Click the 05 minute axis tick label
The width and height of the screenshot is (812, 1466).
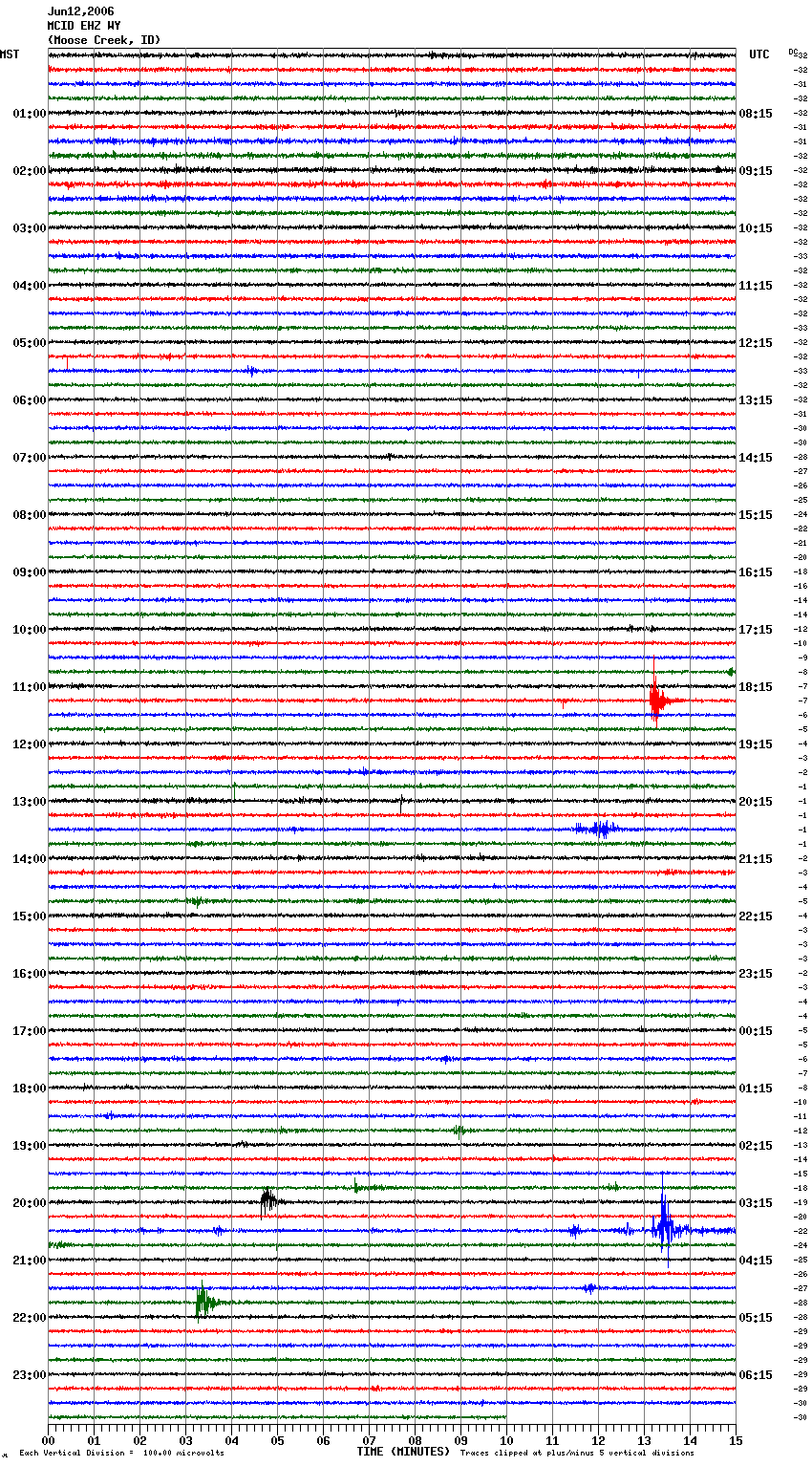pyautogui.click(x=278, y=1440)
